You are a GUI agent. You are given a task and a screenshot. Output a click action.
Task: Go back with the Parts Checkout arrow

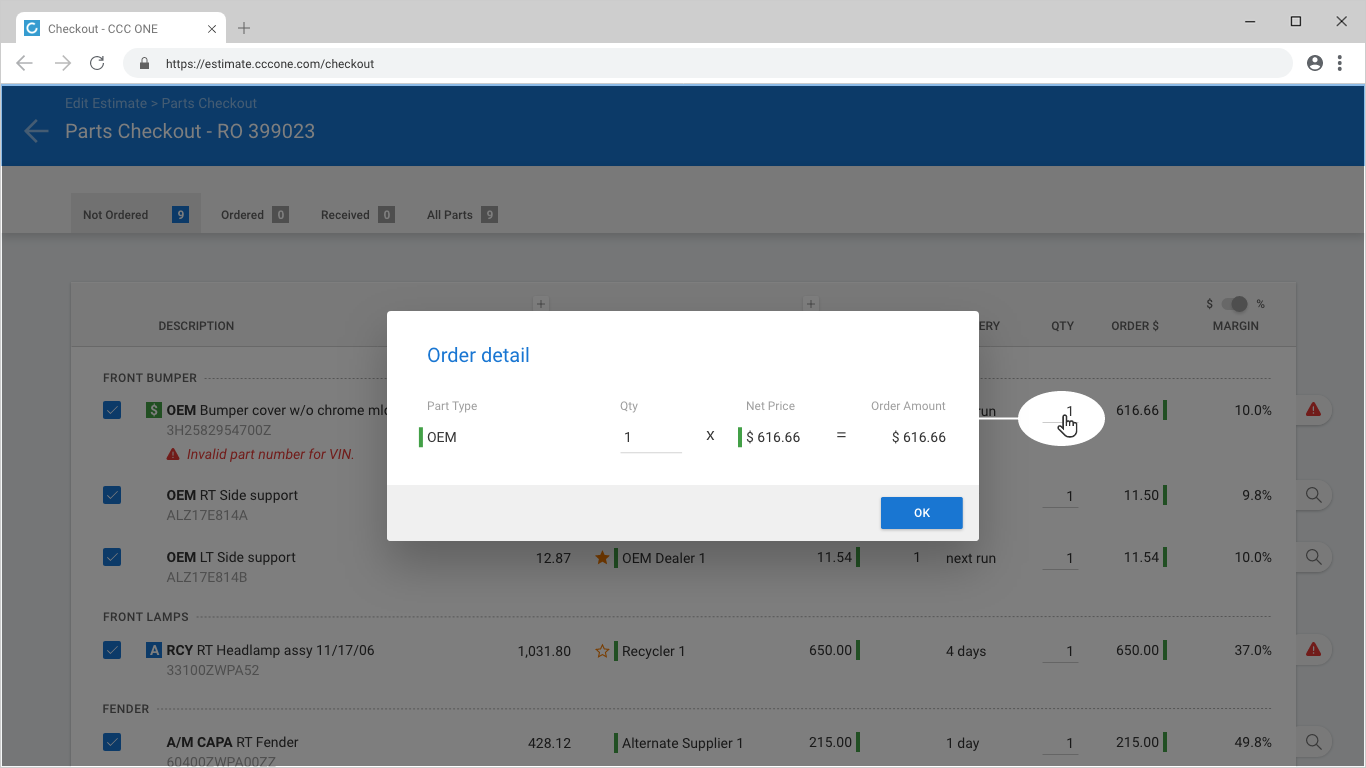click(36, 131)
